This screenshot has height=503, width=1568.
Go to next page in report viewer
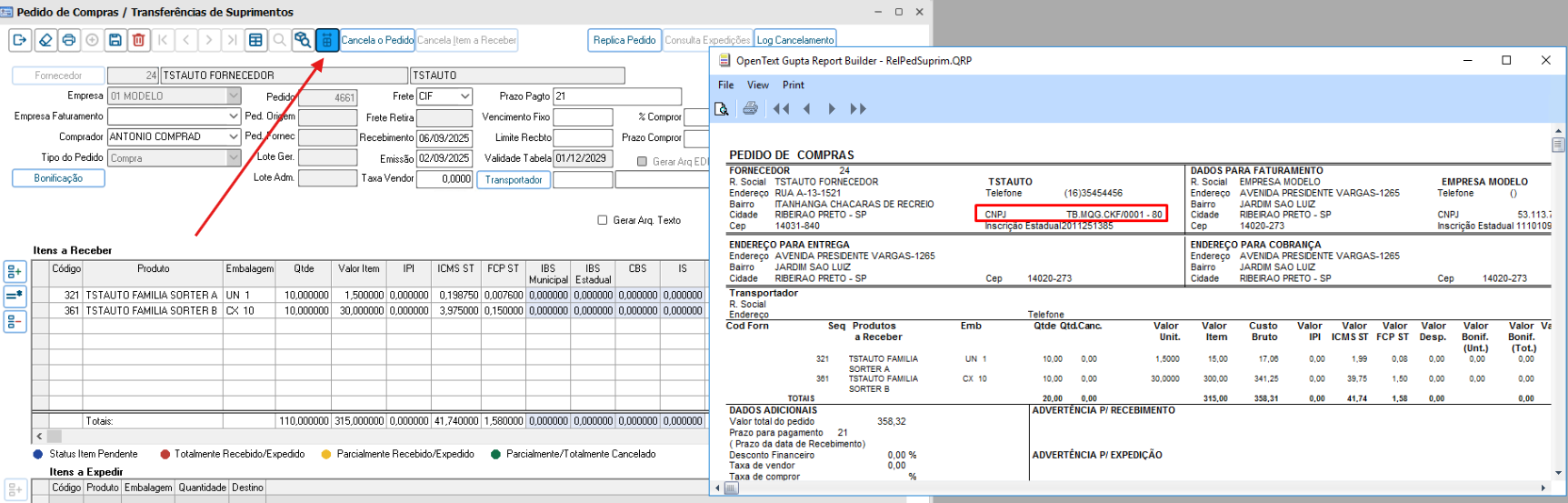(831, 109)
